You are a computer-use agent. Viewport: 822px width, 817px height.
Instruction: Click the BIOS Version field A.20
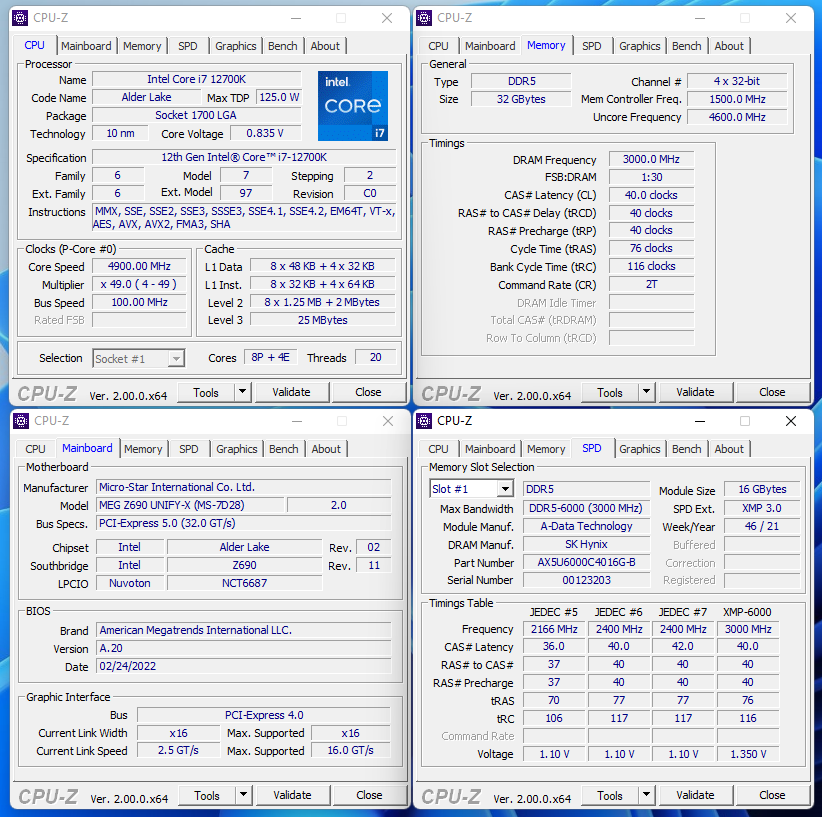[244, 649]
